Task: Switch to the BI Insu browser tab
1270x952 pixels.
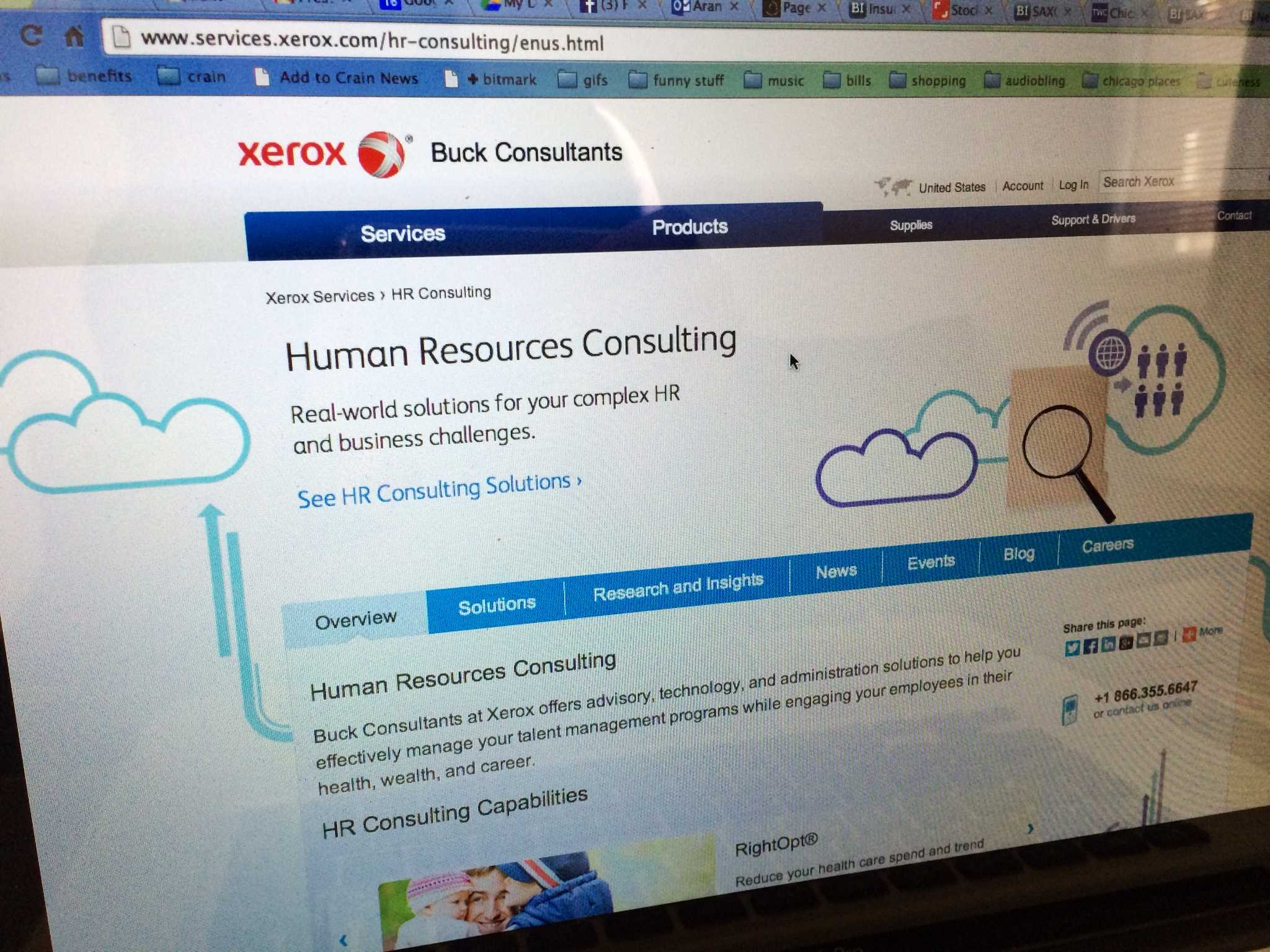Action: (879, 9)
